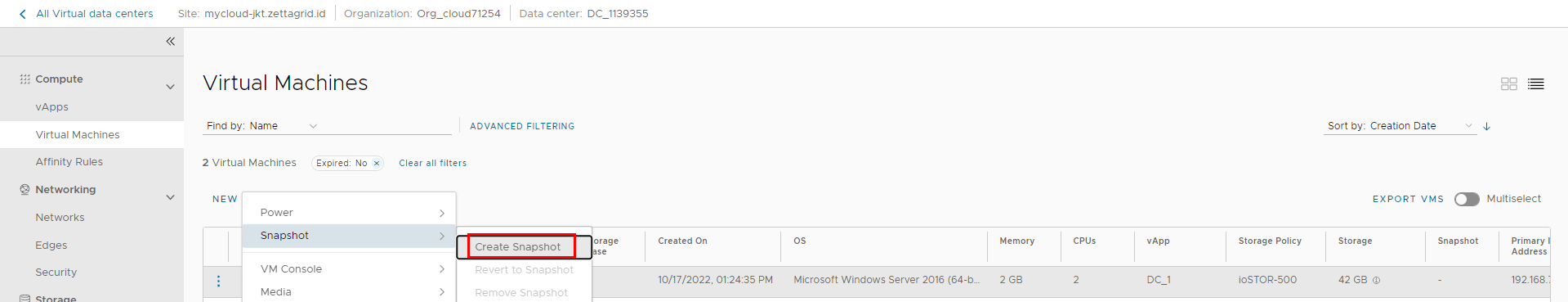Switch to card grid view icon

tap(1508, 83)
